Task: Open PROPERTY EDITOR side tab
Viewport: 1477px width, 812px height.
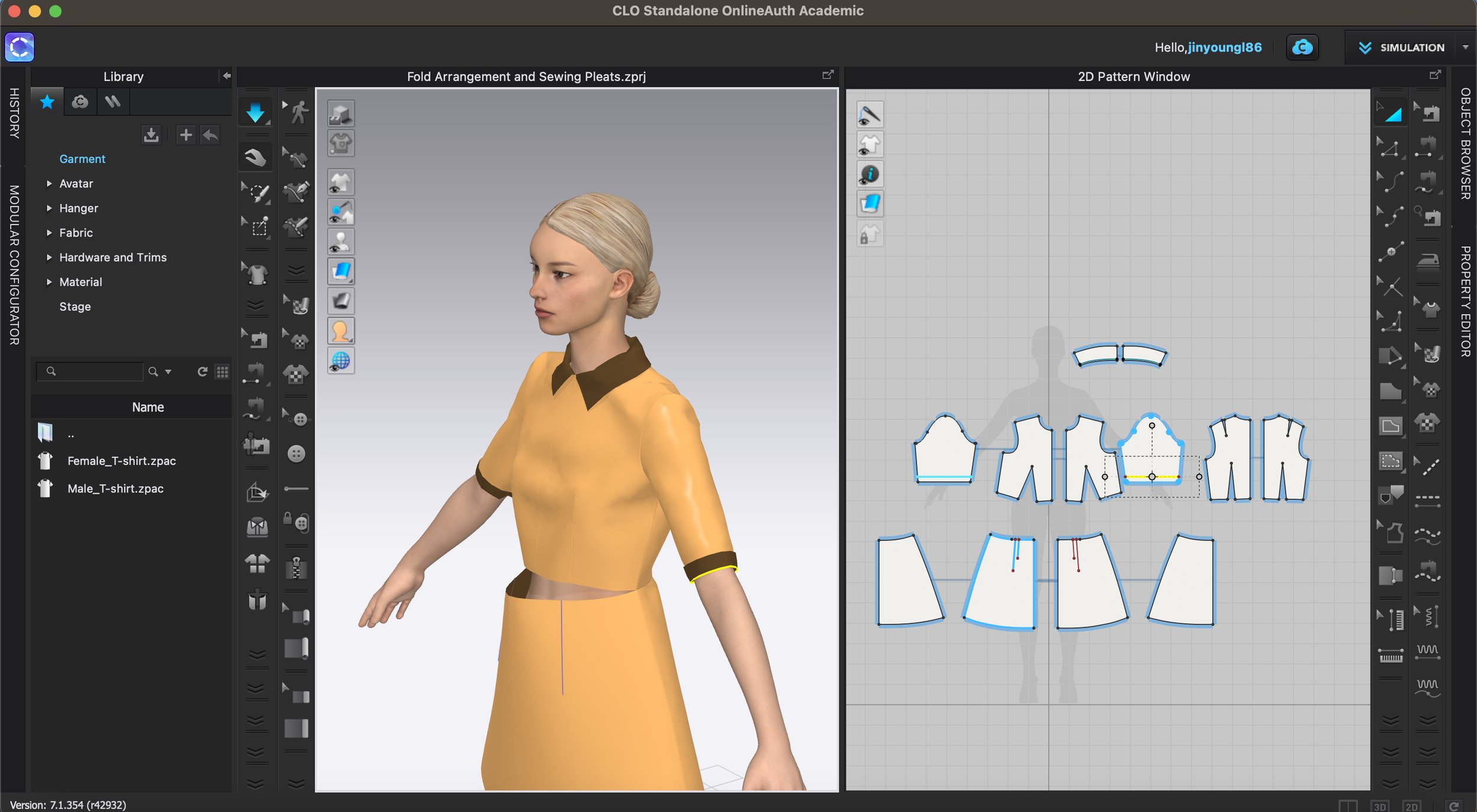Action: click(x=1465, y=301)
